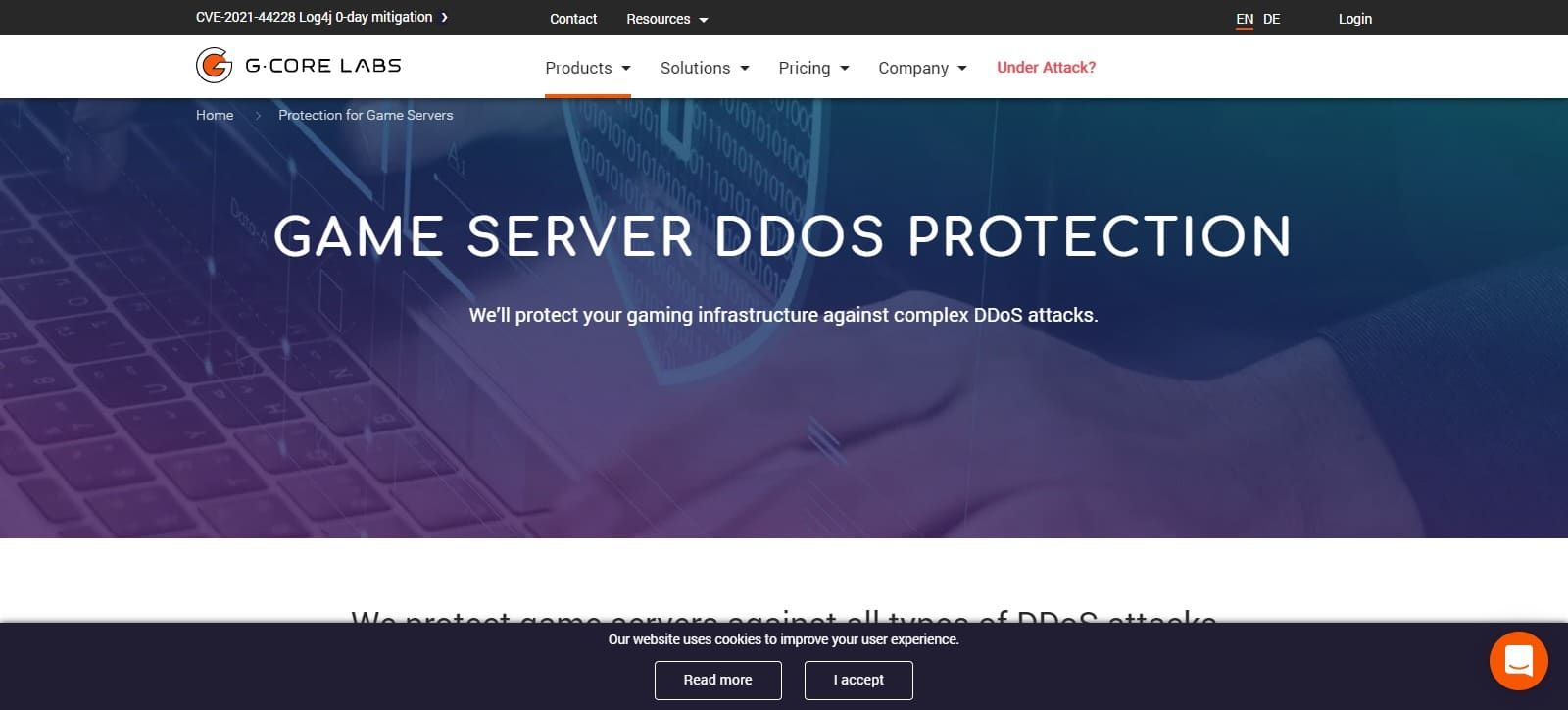Open the Login page

pos(1355,19)
